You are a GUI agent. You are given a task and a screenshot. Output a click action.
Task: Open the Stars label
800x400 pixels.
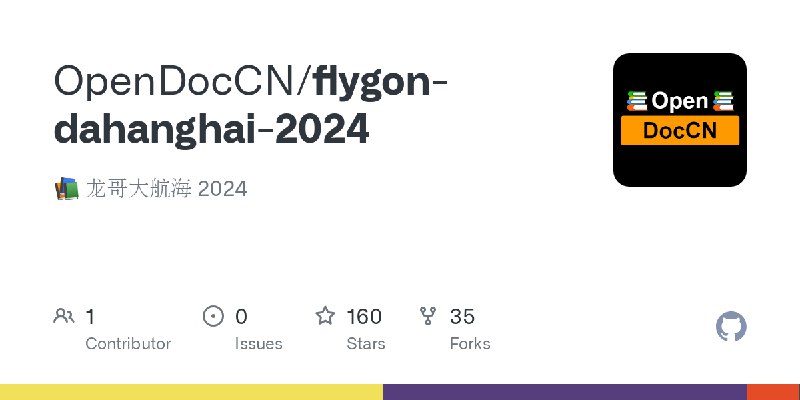pos(368,343)
